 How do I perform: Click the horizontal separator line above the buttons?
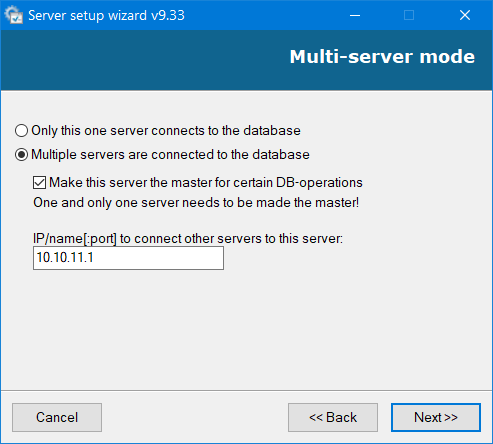coord(246,390)
